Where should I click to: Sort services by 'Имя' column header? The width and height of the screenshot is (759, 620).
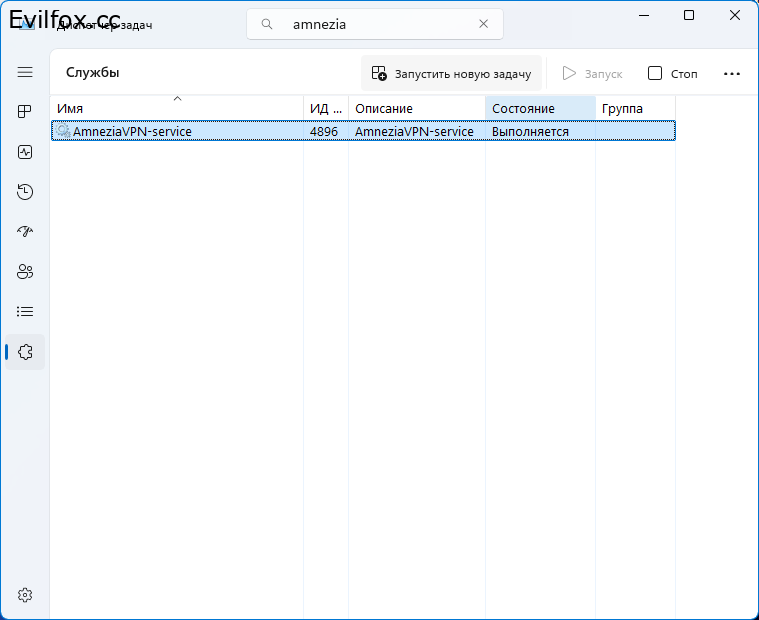177,108
